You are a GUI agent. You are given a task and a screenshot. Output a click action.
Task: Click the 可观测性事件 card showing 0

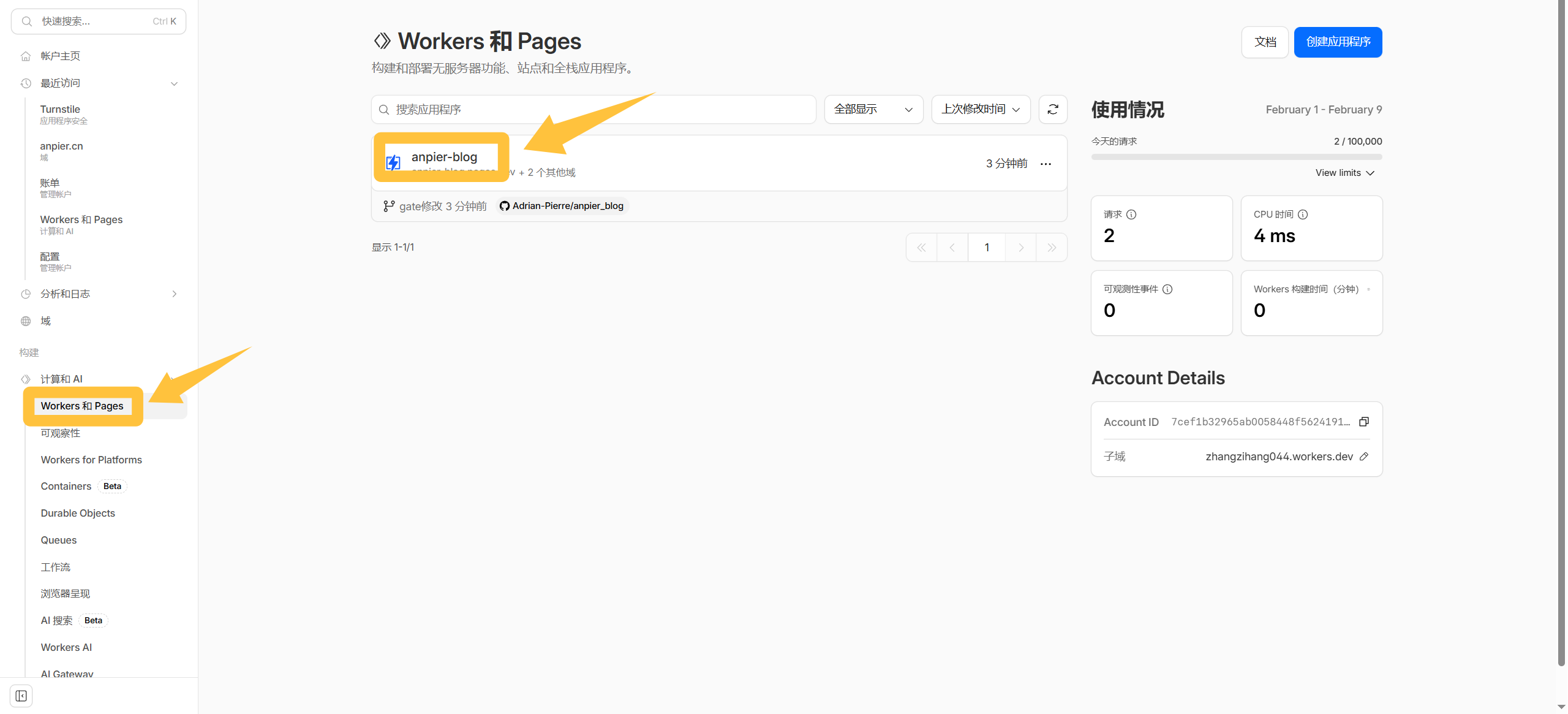(1161, 303)
